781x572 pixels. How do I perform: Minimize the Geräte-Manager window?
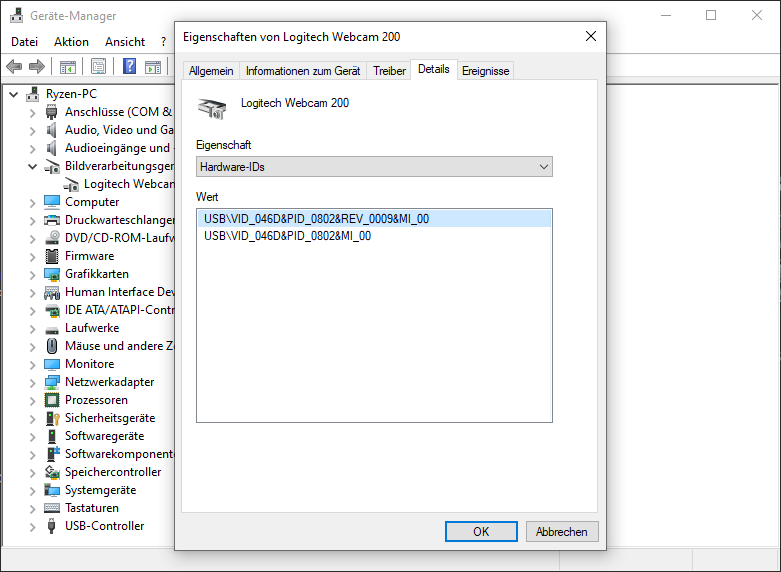pyautogui.click(x=665, y=15)
